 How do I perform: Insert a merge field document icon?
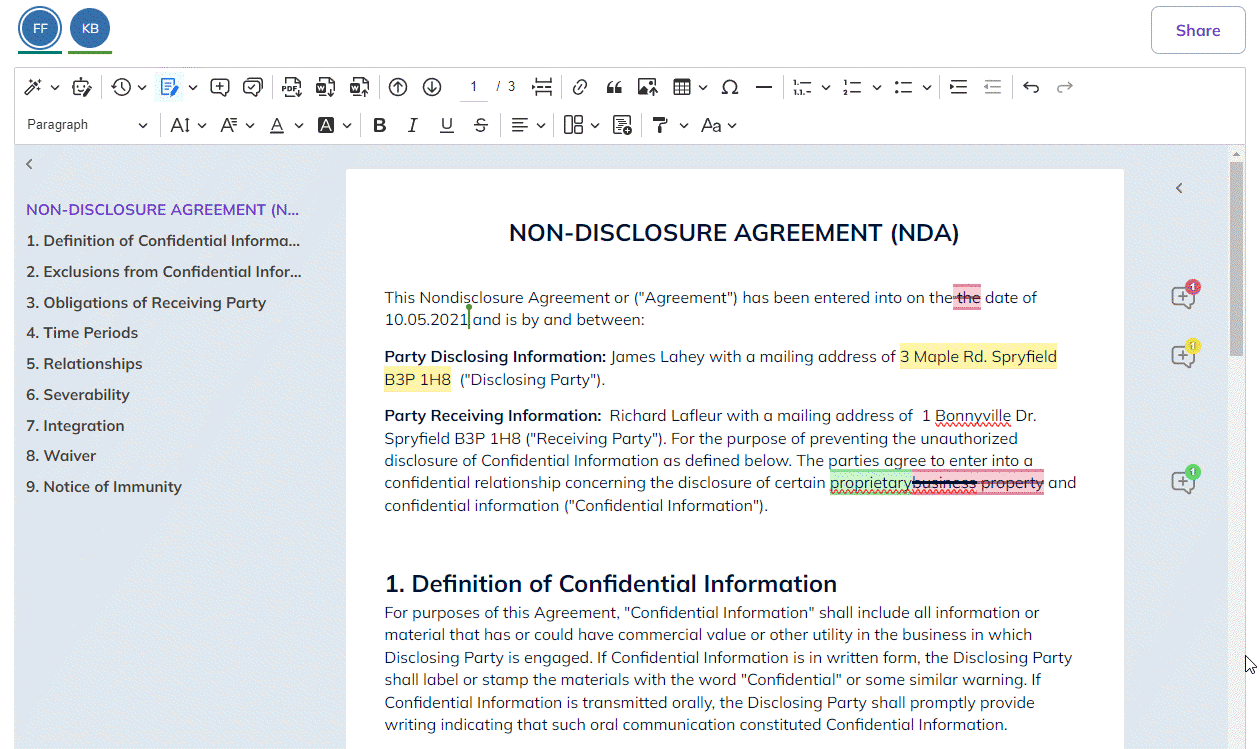[622, 125]
